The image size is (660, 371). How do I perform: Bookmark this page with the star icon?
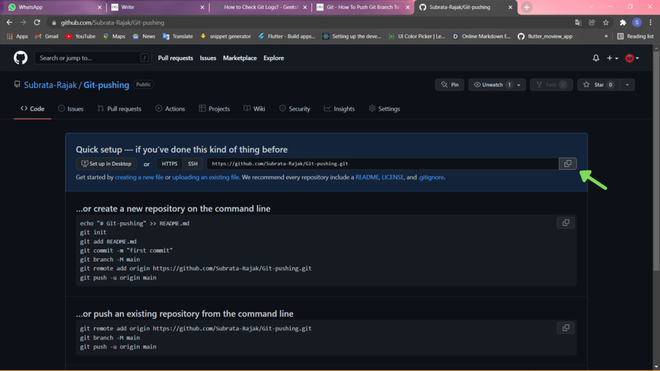coord(606,23)
